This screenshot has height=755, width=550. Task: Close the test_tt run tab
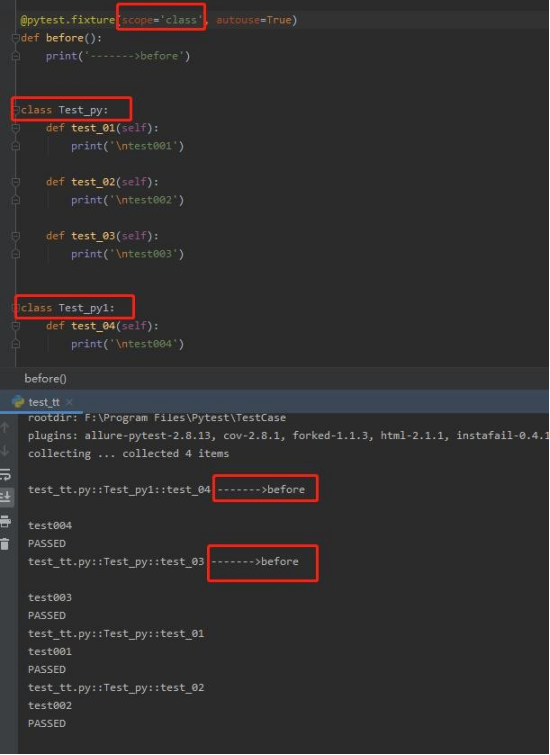tap(69, 402)
